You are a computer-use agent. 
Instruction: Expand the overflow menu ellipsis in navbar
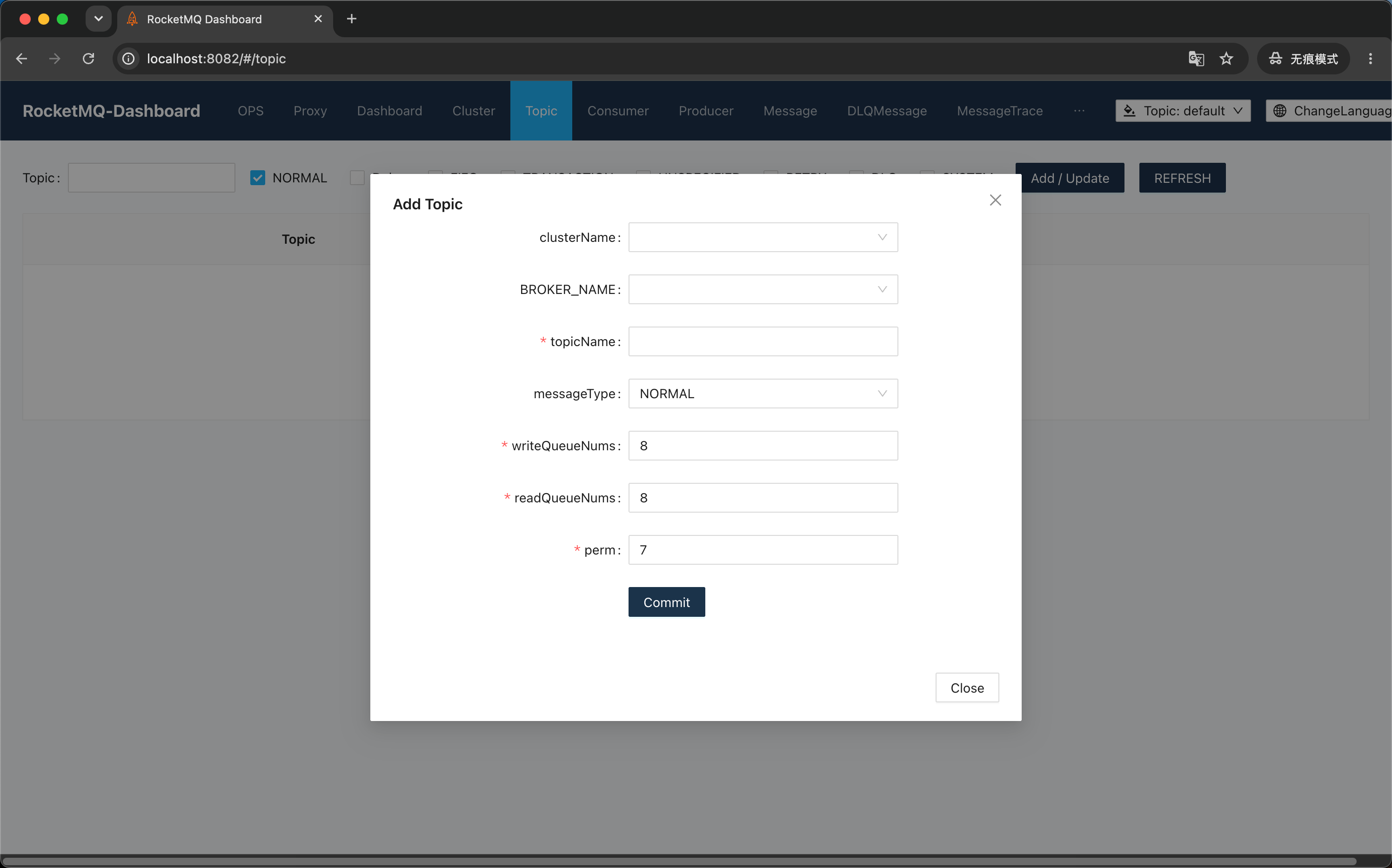point(1078,111)
